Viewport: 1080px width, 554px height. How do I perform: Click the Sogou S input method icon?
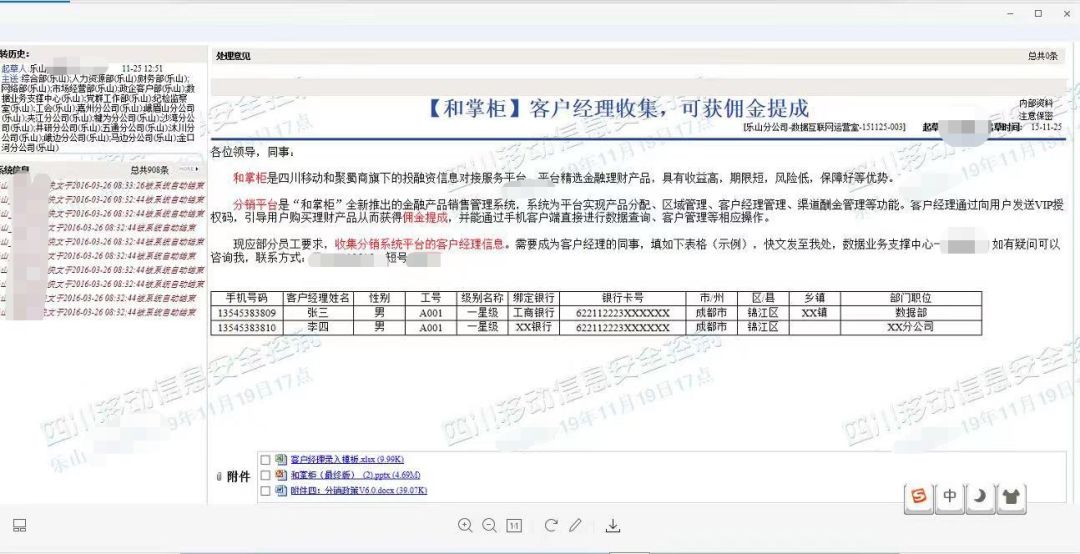pos(920,497)
